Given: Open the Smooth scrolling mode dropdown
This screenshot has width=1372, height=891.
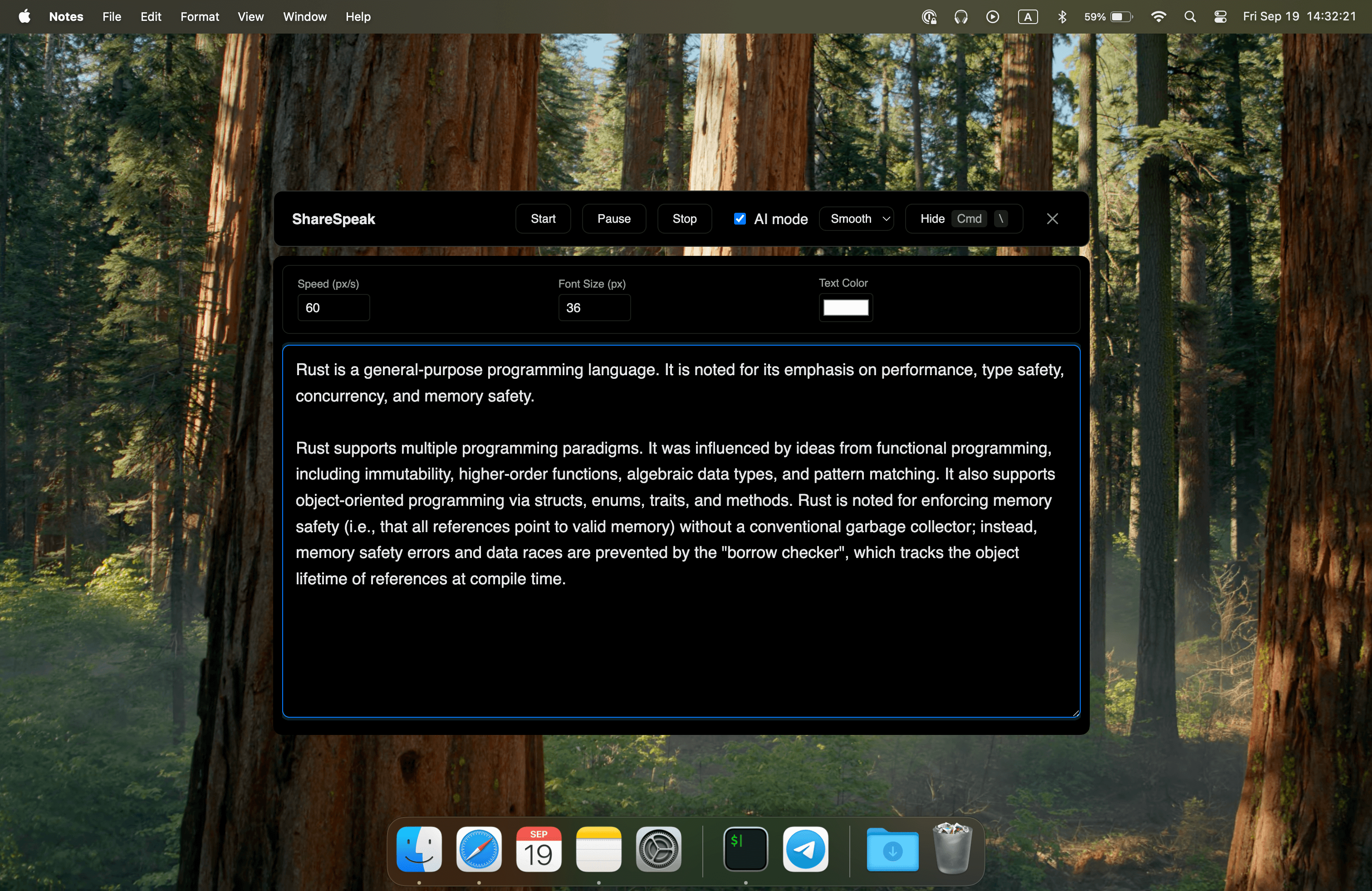Looking at the screenshot, I should (x=856, y=218).
